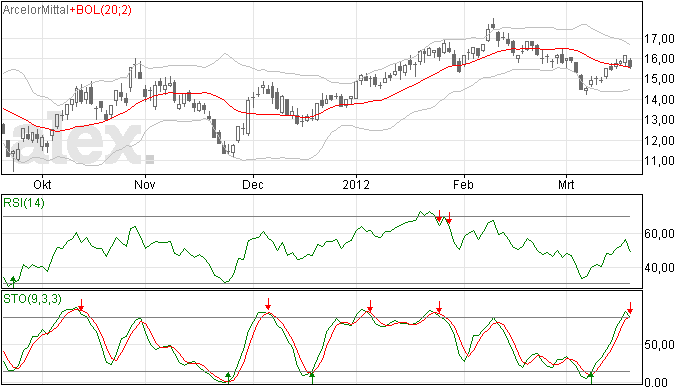Click the STO green buy arrow in late November

pyautogui.click(x=228, y=377)
